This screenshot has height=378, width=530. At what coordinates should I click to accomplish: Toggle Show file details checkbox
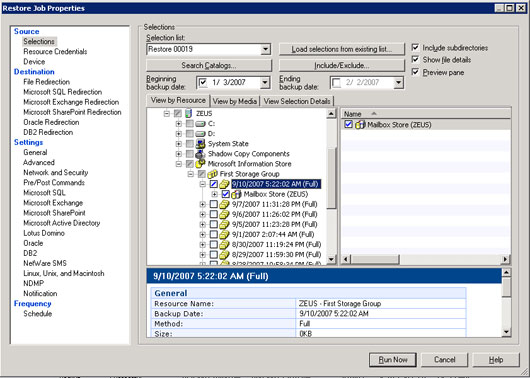[415, 60]
